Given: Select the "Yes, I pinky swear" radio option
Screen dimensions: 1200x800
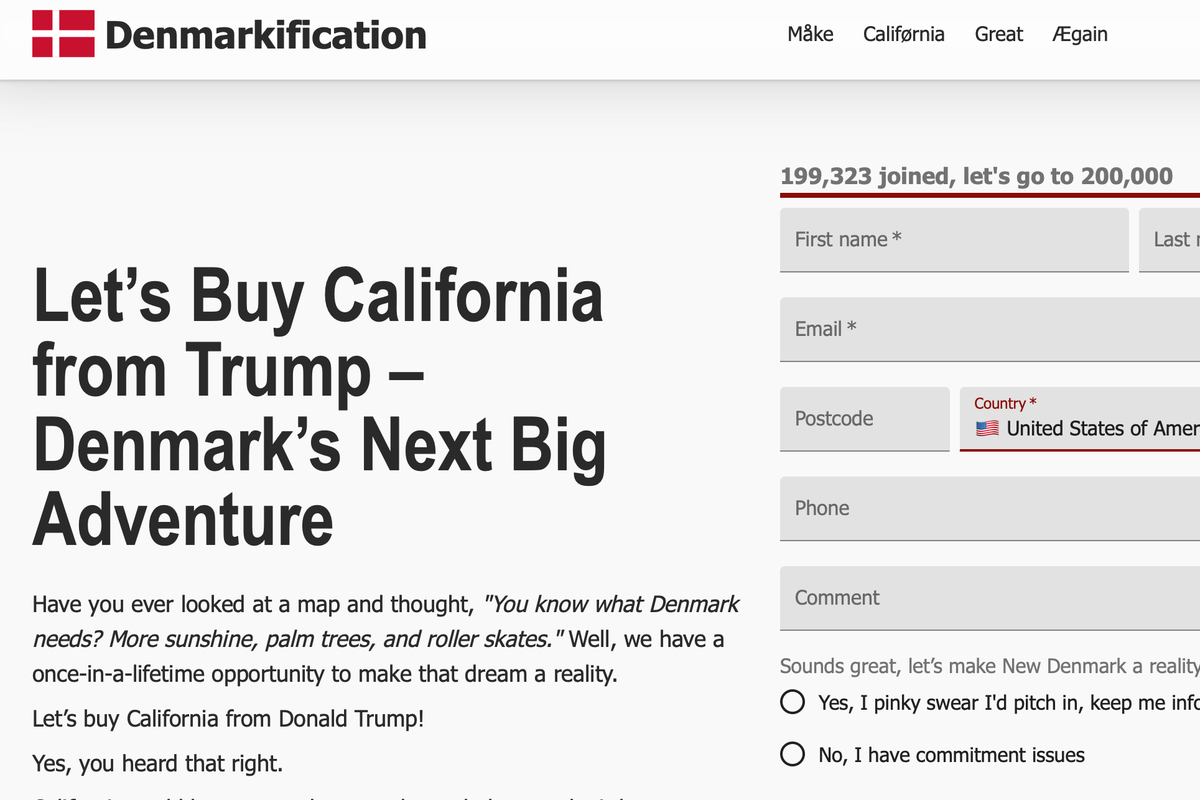Looking at the screenshot, I should (793, 702).
